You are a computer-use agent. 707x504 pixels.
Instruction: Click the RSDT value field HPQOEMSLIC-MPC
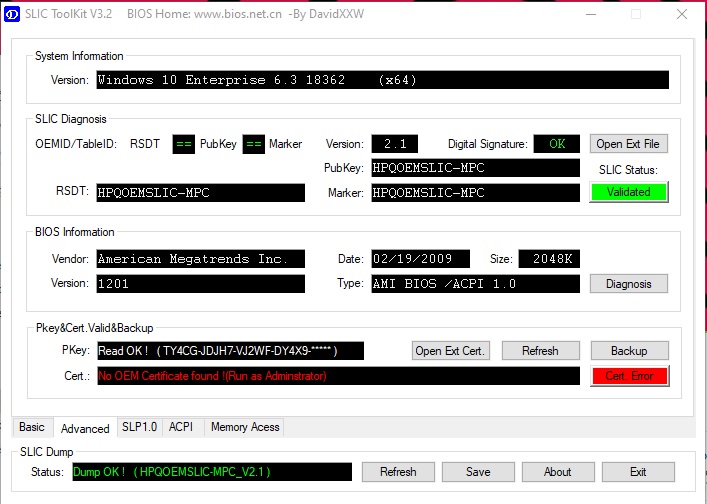[201, 192]
